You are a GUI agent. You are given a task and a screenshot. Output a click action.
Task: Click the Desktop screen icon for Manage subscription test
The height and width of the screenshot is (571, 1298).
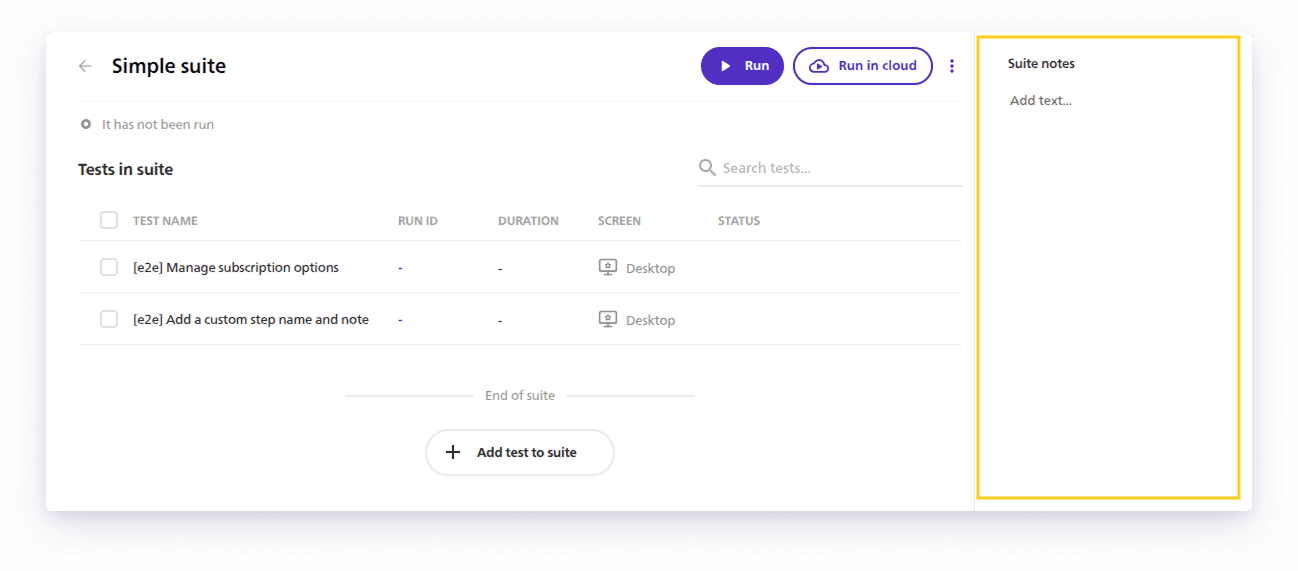click(x=607, y=268)
